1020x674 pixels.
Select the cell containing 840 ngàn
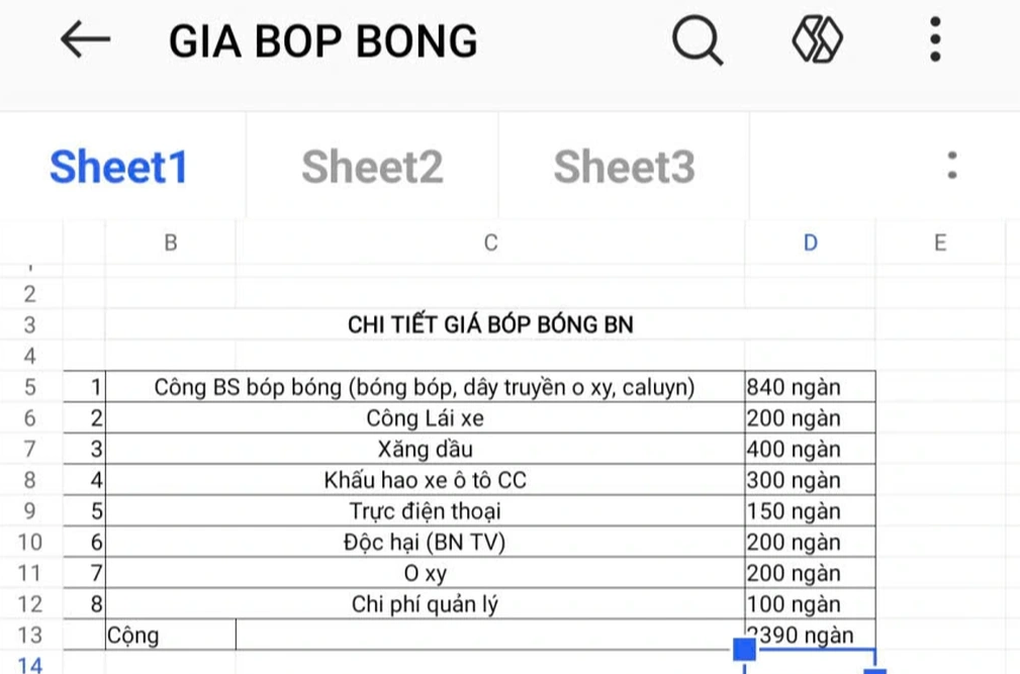(x=810, y=387)
